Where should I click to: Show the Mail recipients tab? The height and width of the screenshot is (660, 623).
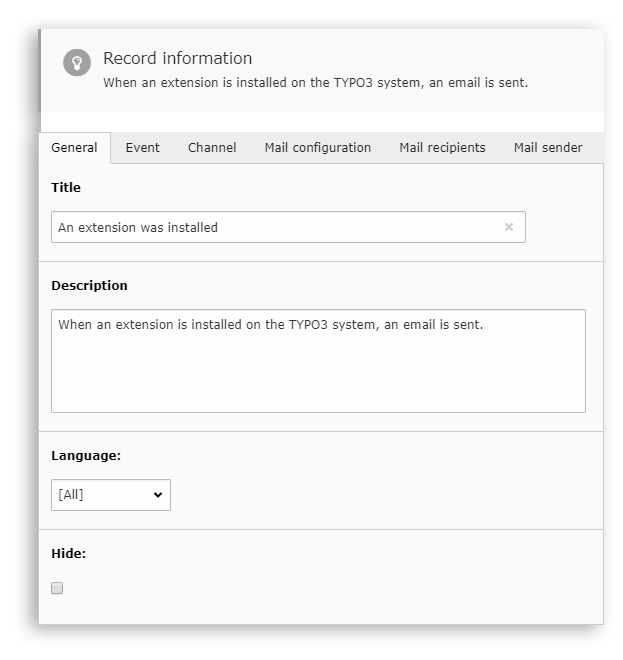pyautogui.click(x=442, y=148)
